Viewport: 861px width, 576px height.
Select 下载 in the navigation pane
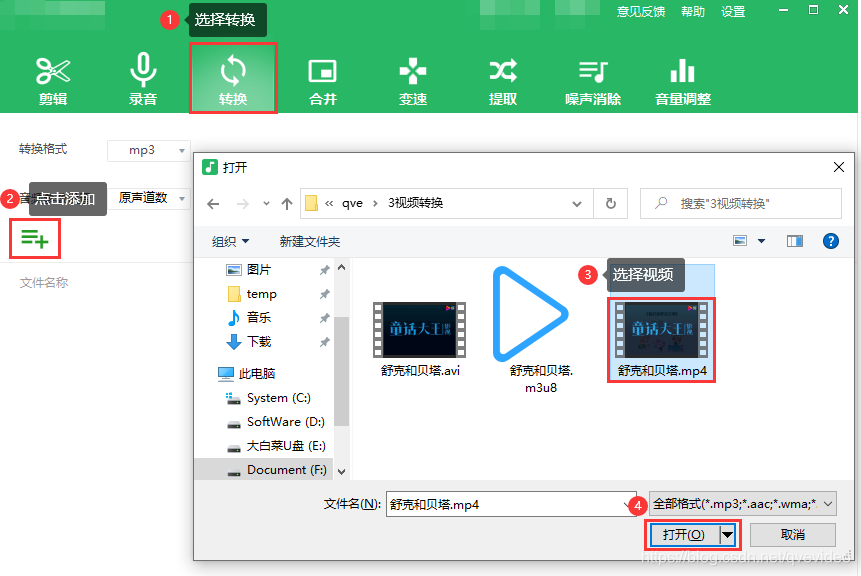click(x=258, y=342)
